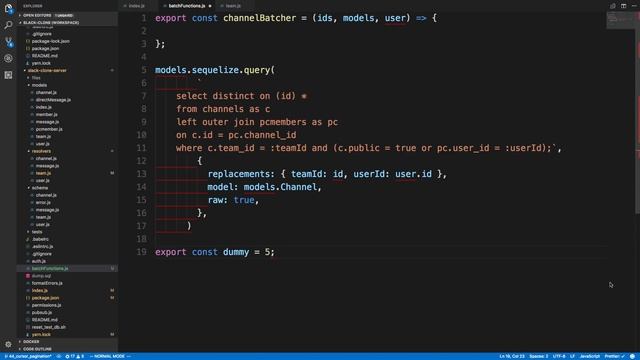Open the Explorer view in activity bar
This screenshot has width=640, height=360.
click(x=8, y=8)
